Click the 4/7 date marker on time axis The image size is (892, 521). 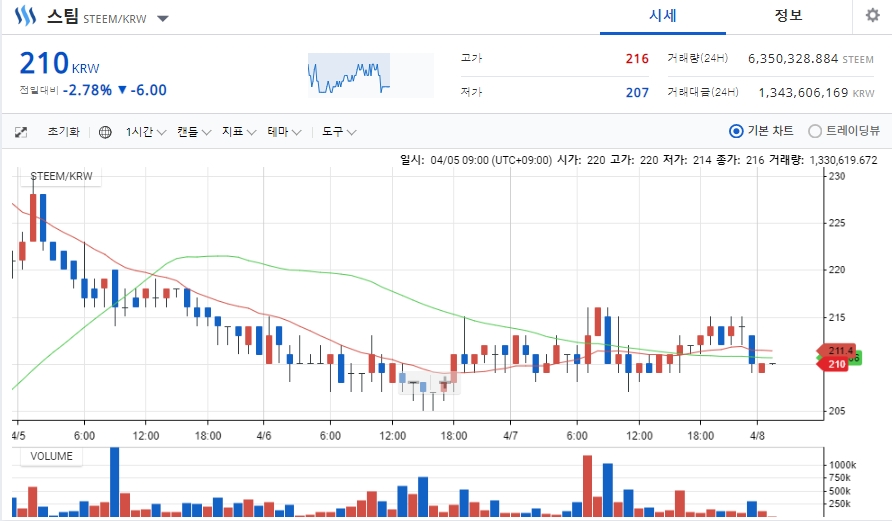[510, 436]
